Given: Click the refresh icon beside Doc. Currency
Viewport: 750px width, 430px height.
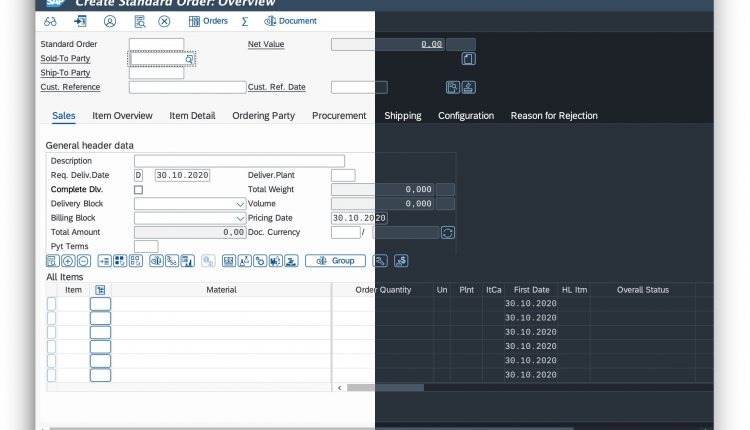Looking at the screenshot, I should click(448, 233).
